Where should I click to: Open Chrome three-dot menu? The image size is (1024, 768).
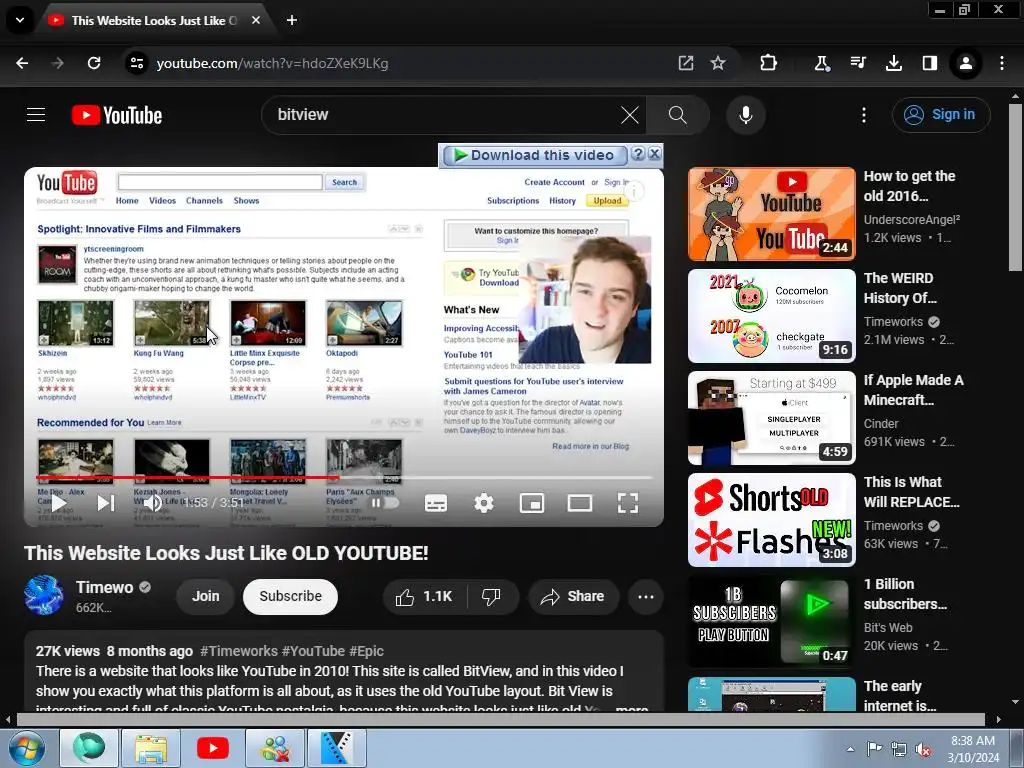tap(1002, 63)
